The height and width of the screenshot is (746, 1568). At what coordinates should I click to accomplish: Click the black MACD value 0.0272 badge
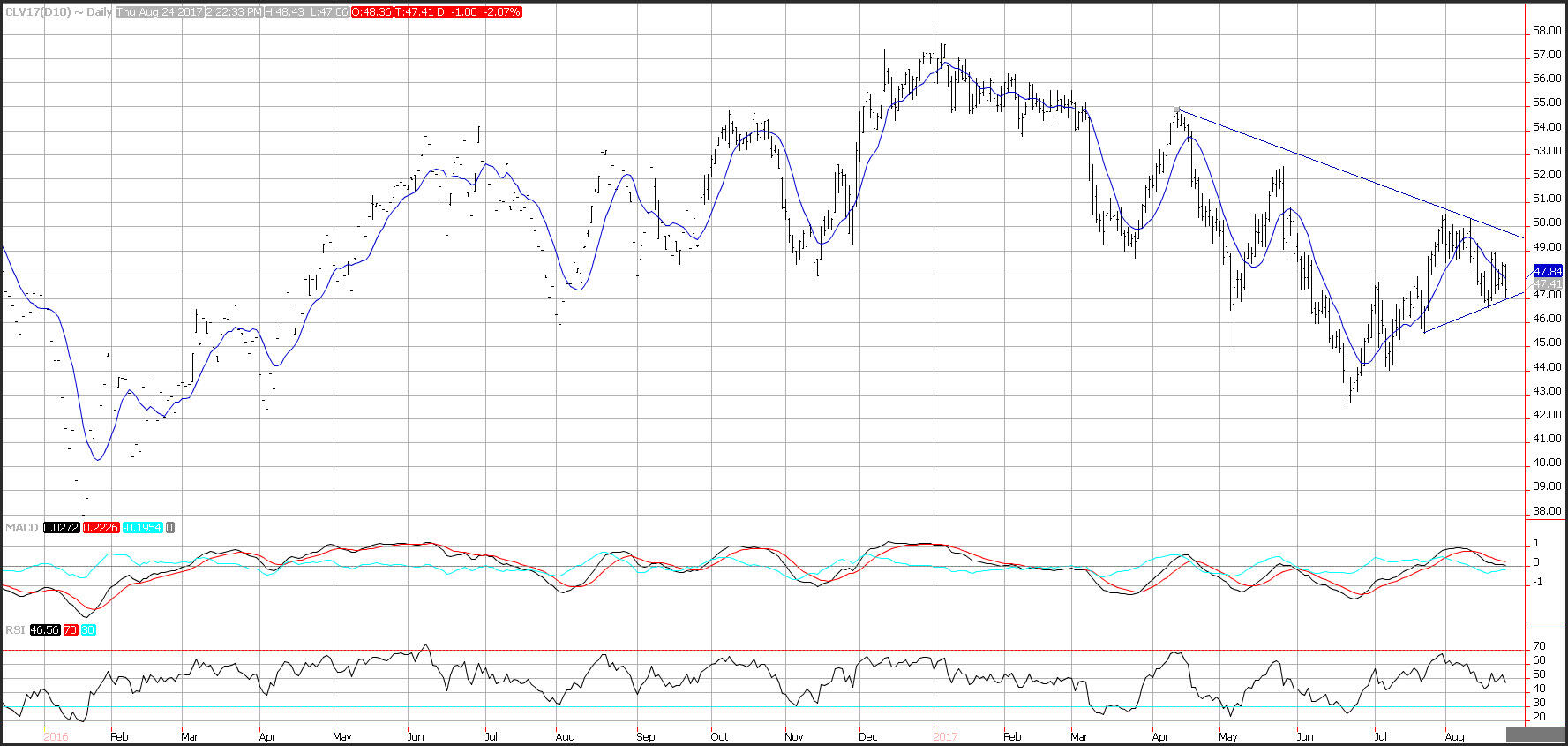[x=61, y=527]
